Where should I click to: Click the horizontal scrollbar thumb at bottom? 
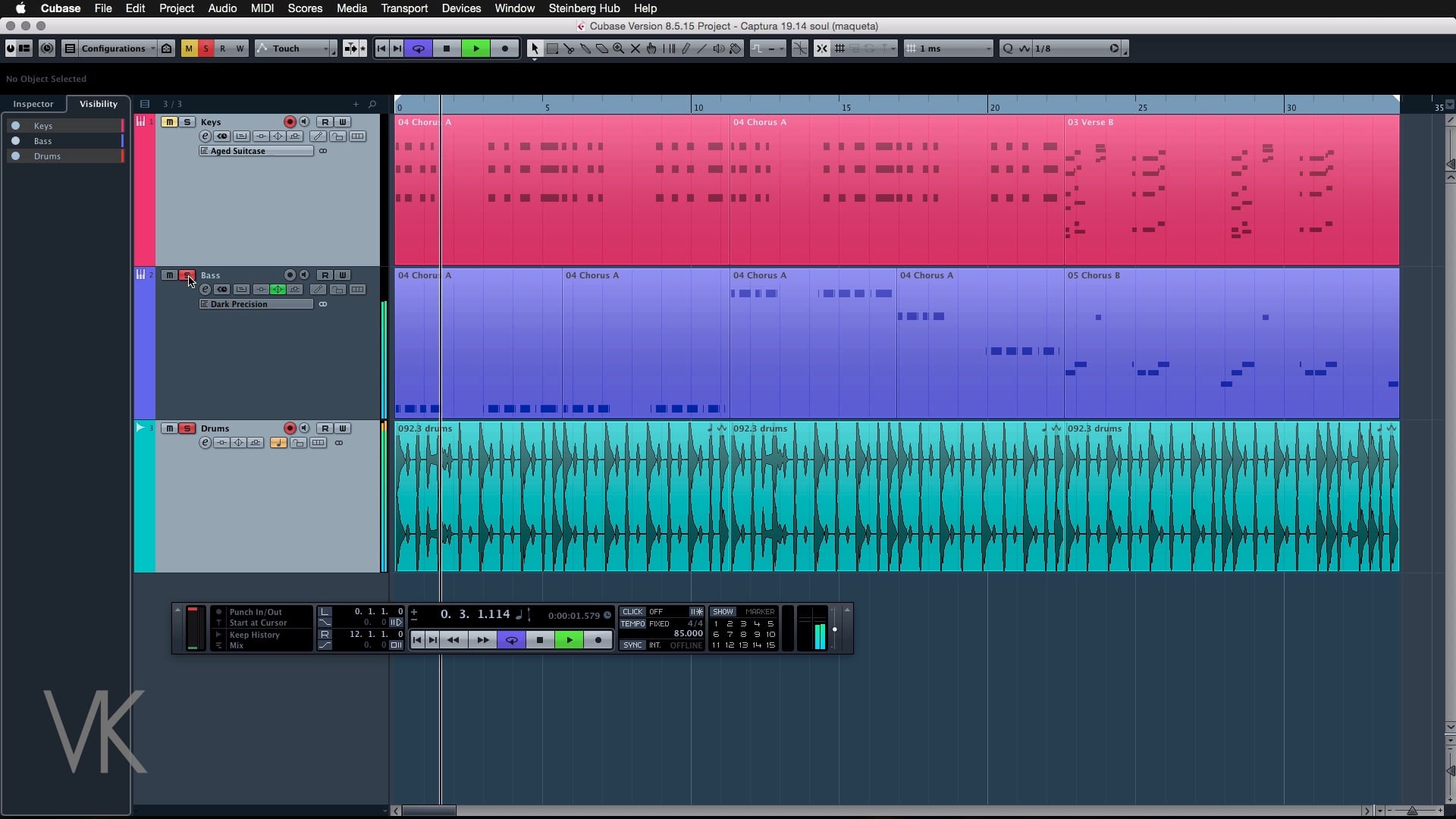428,811
